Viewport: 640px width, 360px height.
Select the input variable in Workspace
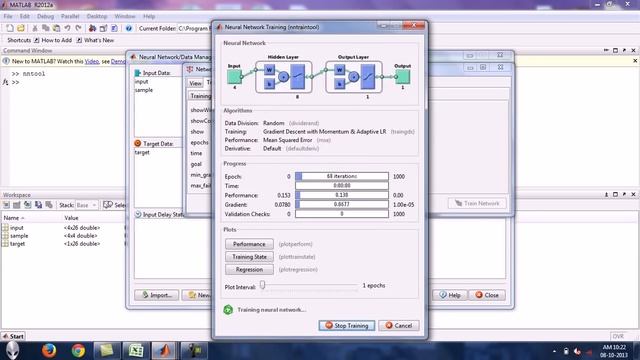[x=17, y=228]
